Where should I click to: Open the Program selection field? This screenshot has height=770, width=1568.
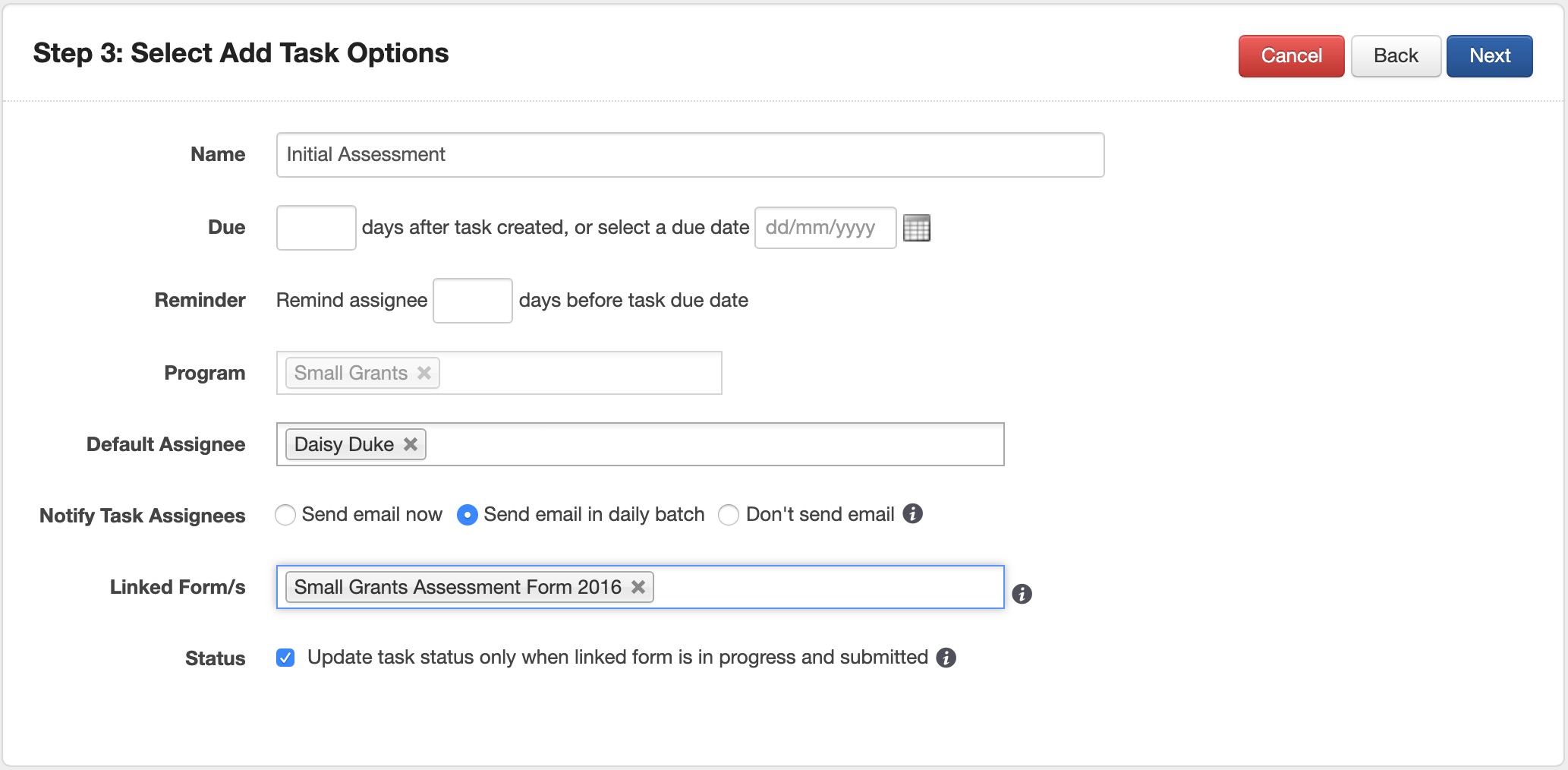tap(581, 373)
